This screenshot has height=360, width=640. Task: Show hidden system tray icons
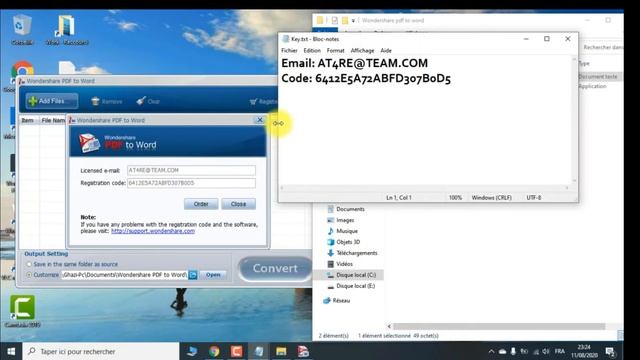pos(491,351)
